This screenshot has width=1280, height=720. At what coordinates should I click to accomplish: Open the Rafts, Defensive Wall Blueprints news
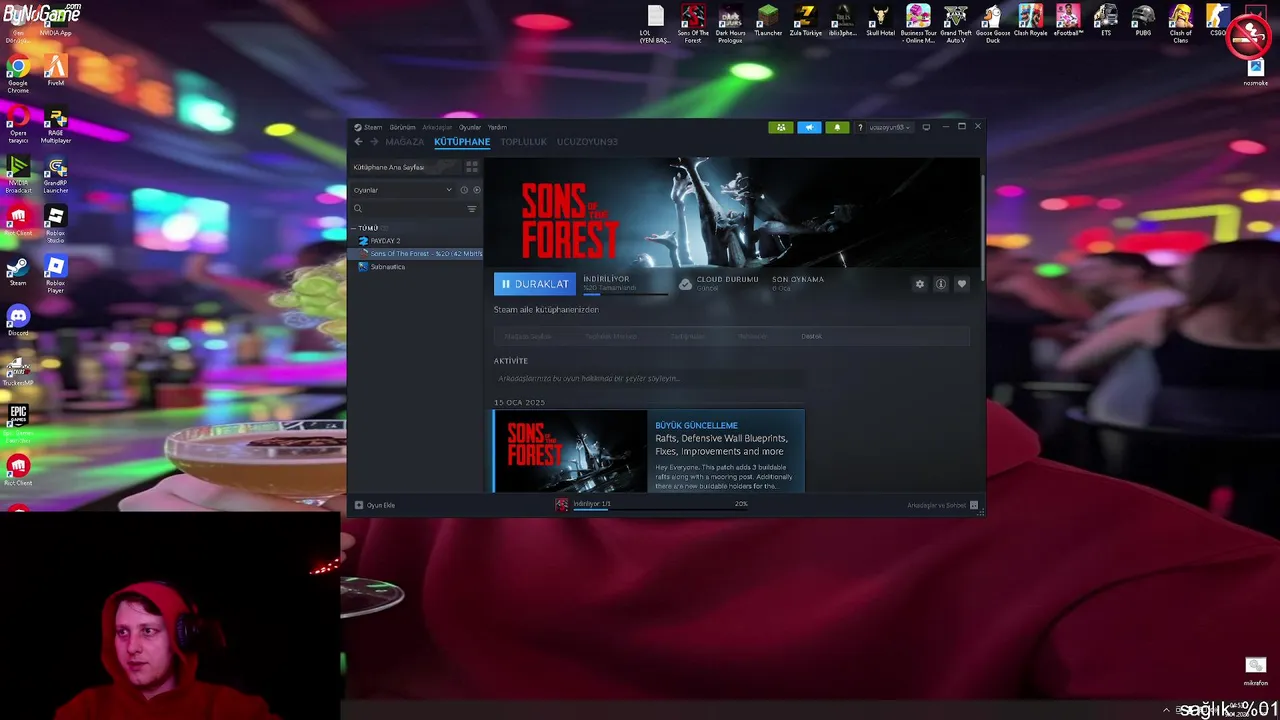click(x=721, y=445)
